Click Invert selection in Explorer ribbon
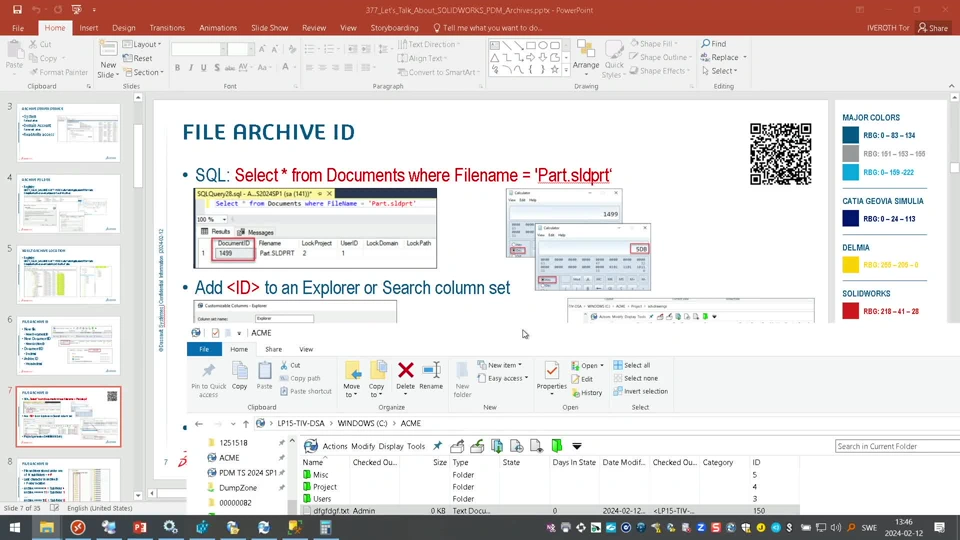Image resolution: width=960 pixels, height=540 pixels. (640, 391)
